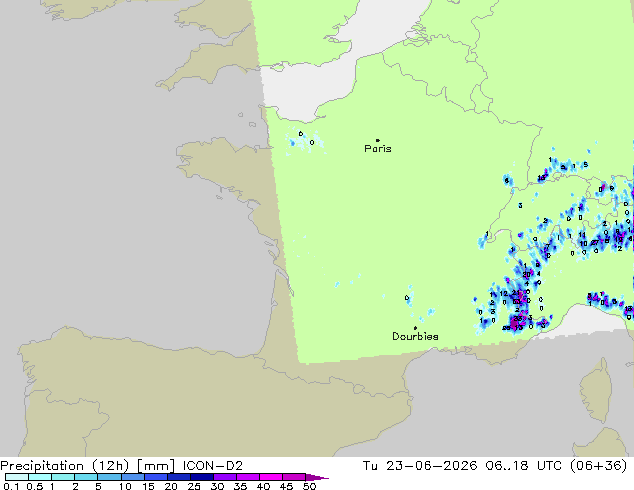Click the Paris city label
Screen dimensions: 634x490
(x=378, y=149)
